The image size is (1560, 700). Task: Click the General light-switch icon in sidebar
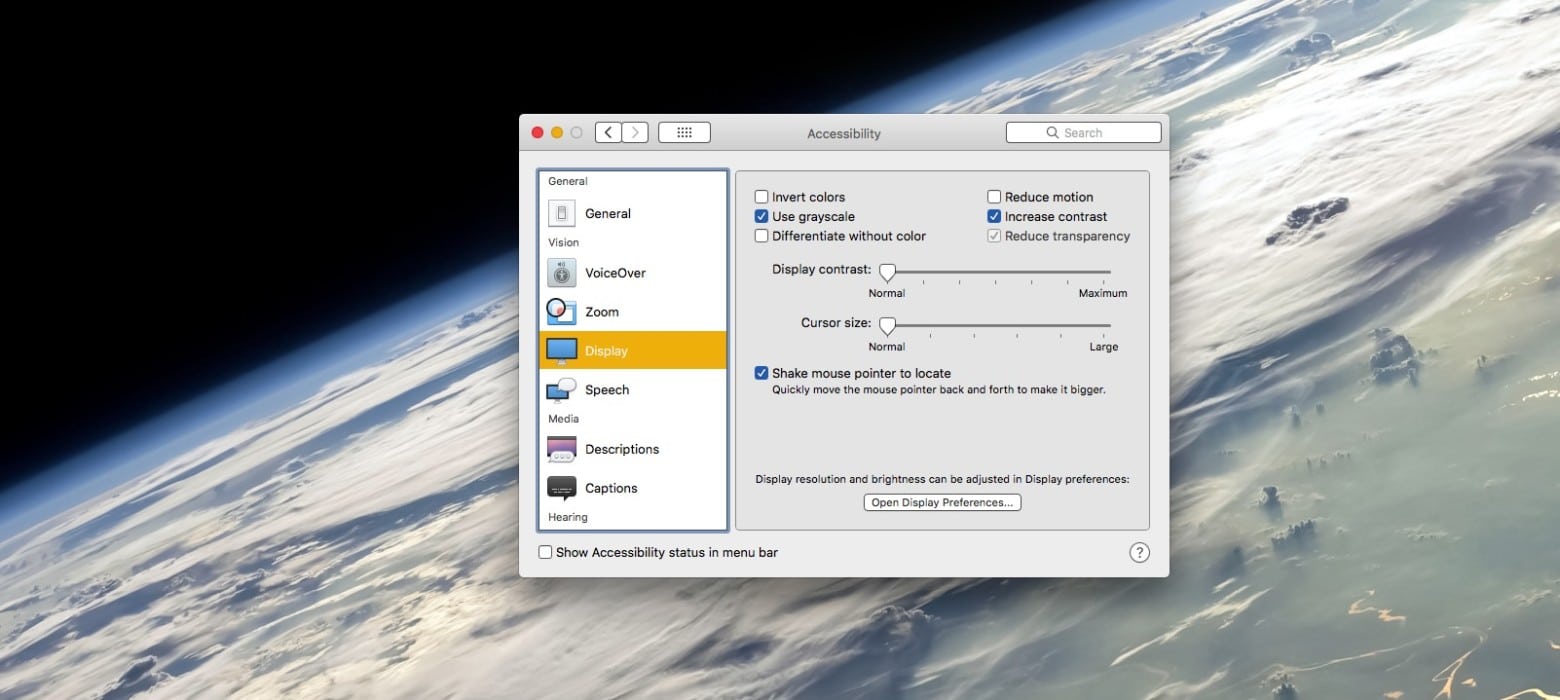[562, 213]
